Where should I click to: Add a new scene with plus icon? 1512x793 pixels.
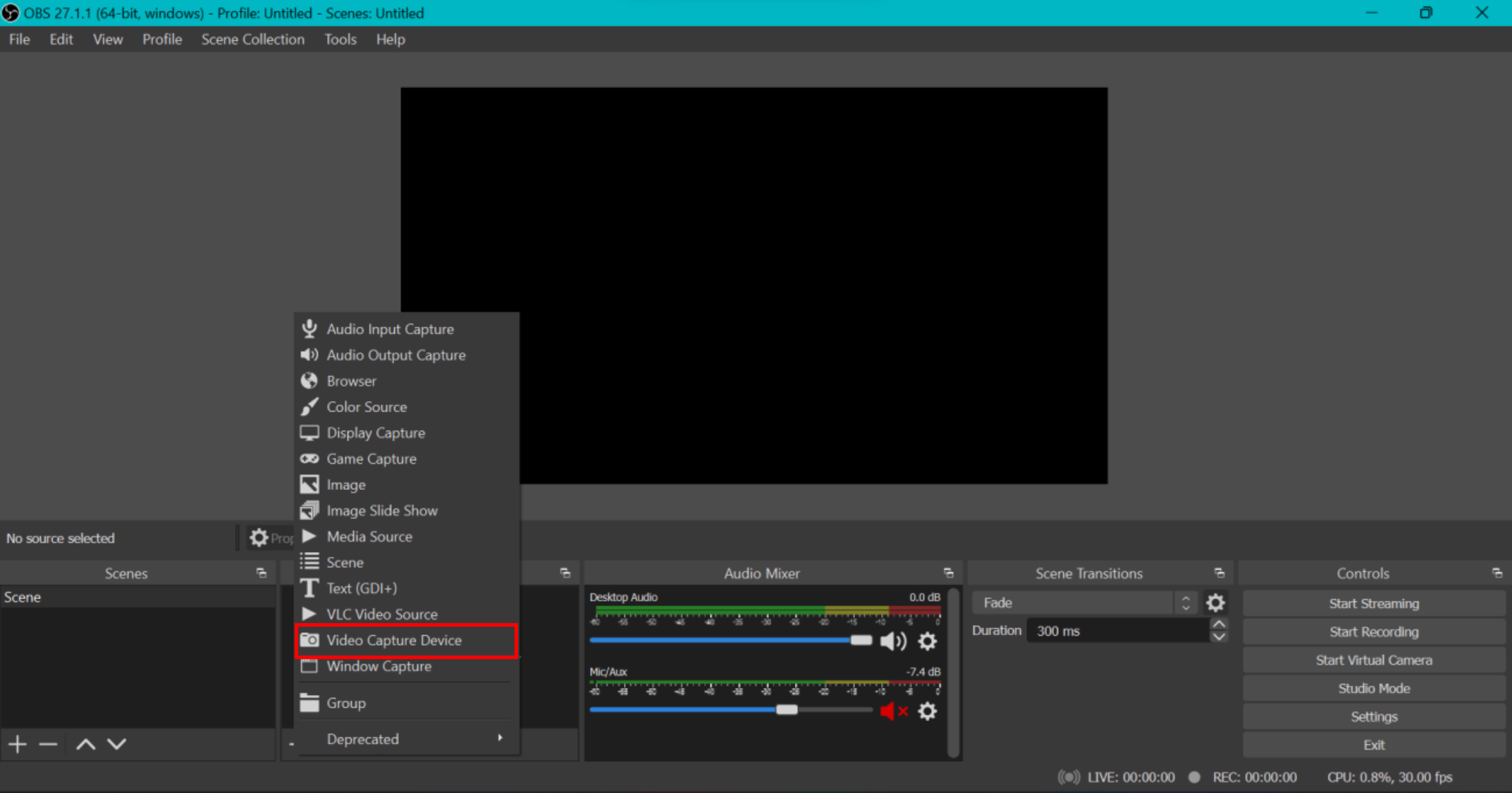pos(18,744)
